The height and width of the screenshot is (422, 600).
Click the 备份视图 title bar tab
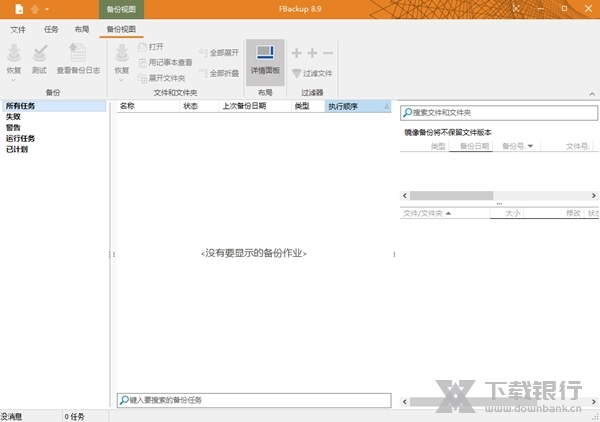click(121, 9)
